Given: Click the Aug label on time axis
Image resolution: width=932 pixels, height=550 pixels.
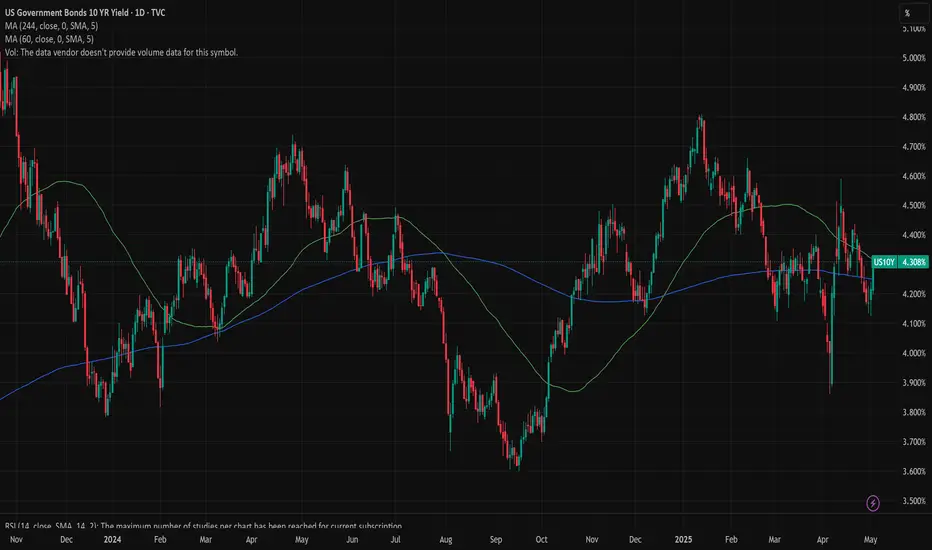Looking at the screenshot, I should click(x=446, y=540).
